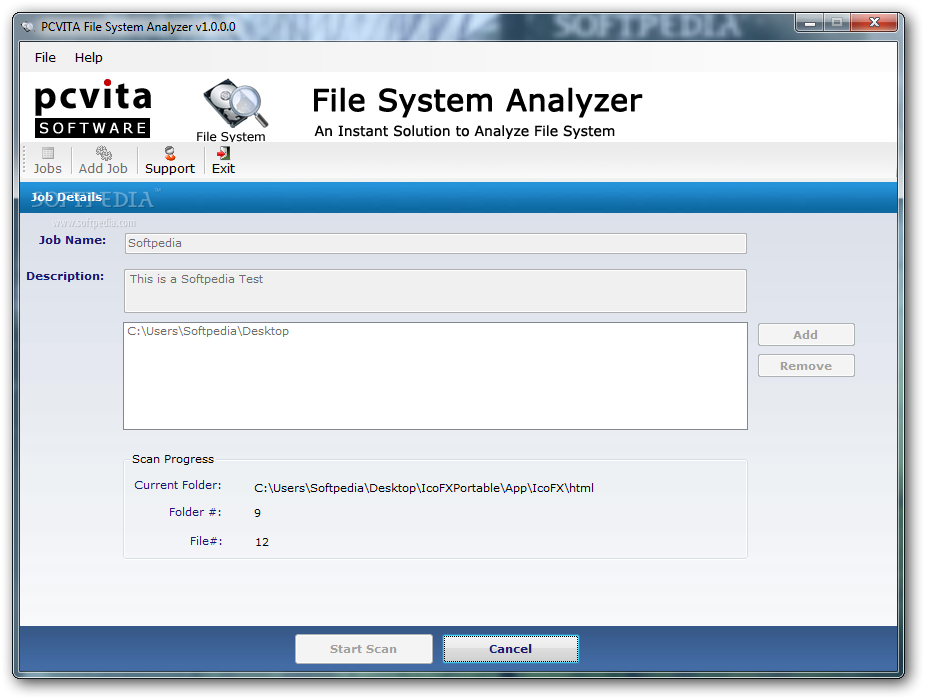Minimize the PCVITA window
Screen dimensions: 925x699
tap(810, 23)
